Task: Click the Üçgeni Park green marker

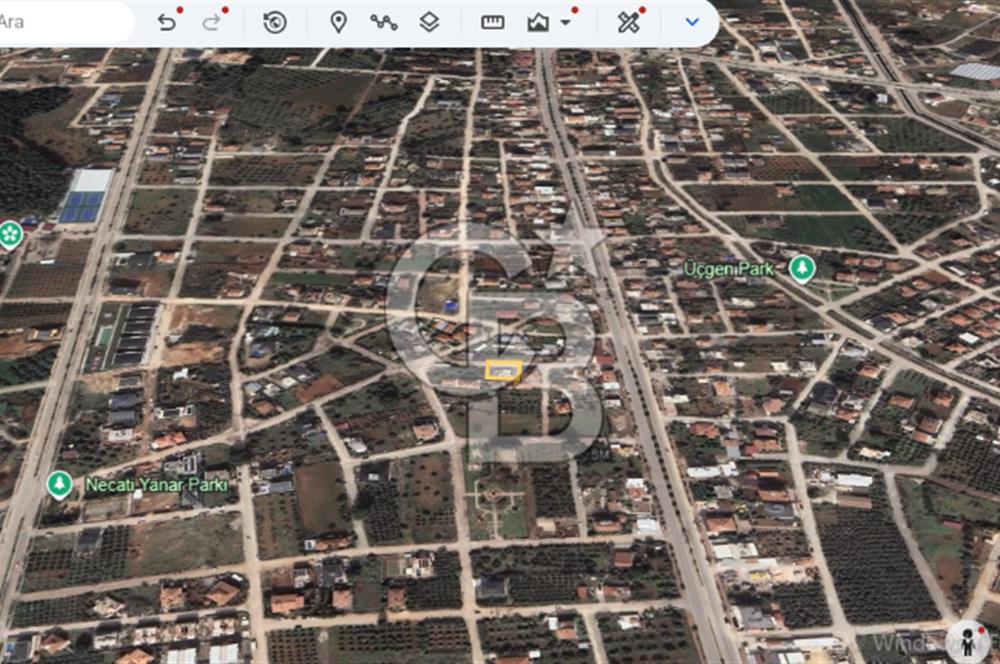Action: tap(801, 268)
